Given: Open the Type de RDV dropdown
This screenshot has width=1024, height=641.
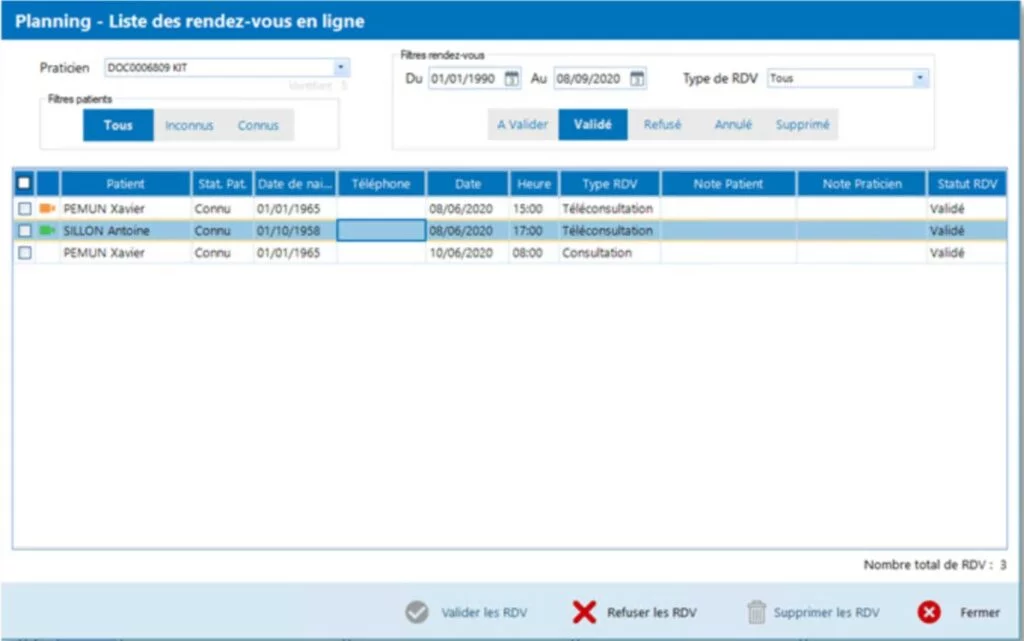Looking at the screenshot, I should 920,78.
